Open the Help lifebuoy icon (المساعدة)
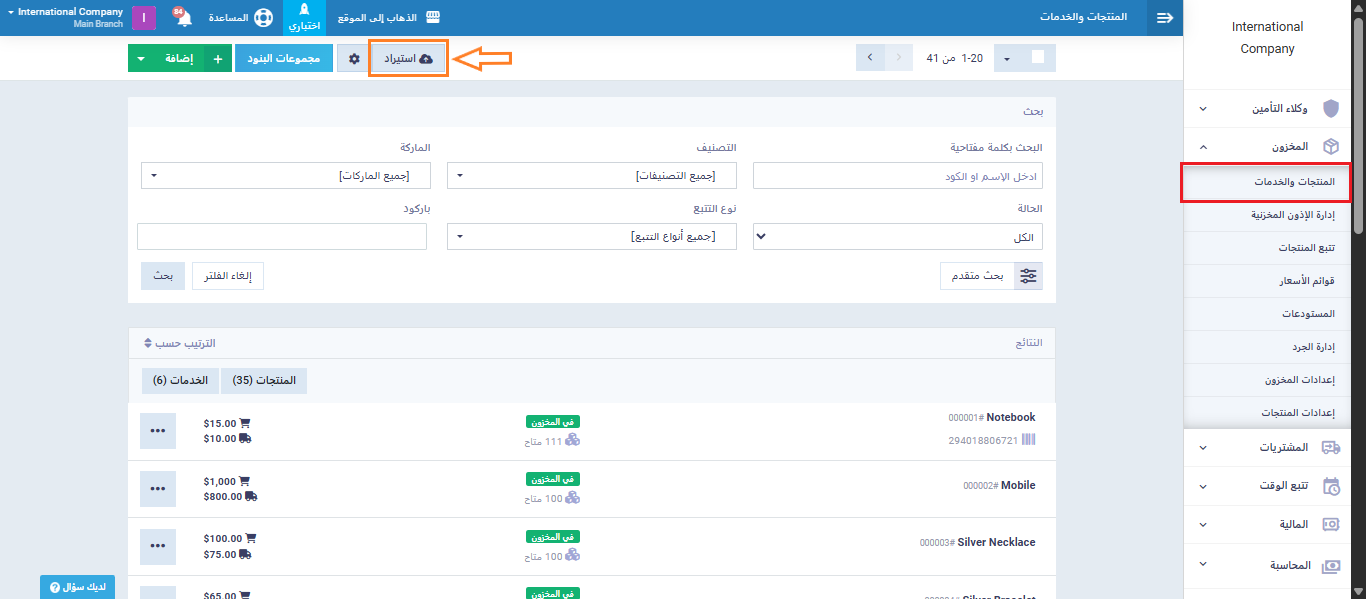1366x599 pixels. tap(262, 18)
